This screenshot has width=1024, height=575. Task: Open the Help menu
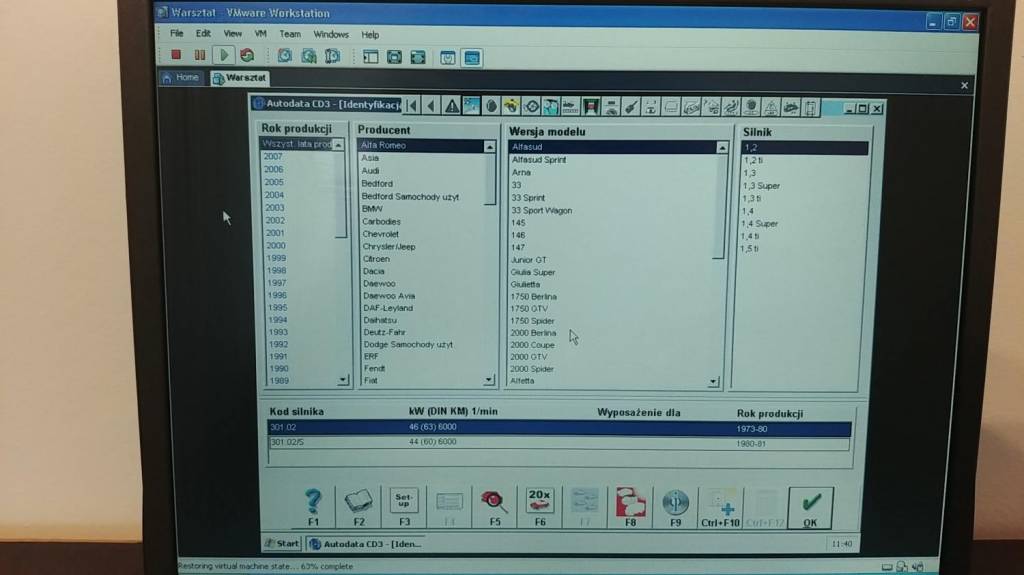tap(370, 35)
